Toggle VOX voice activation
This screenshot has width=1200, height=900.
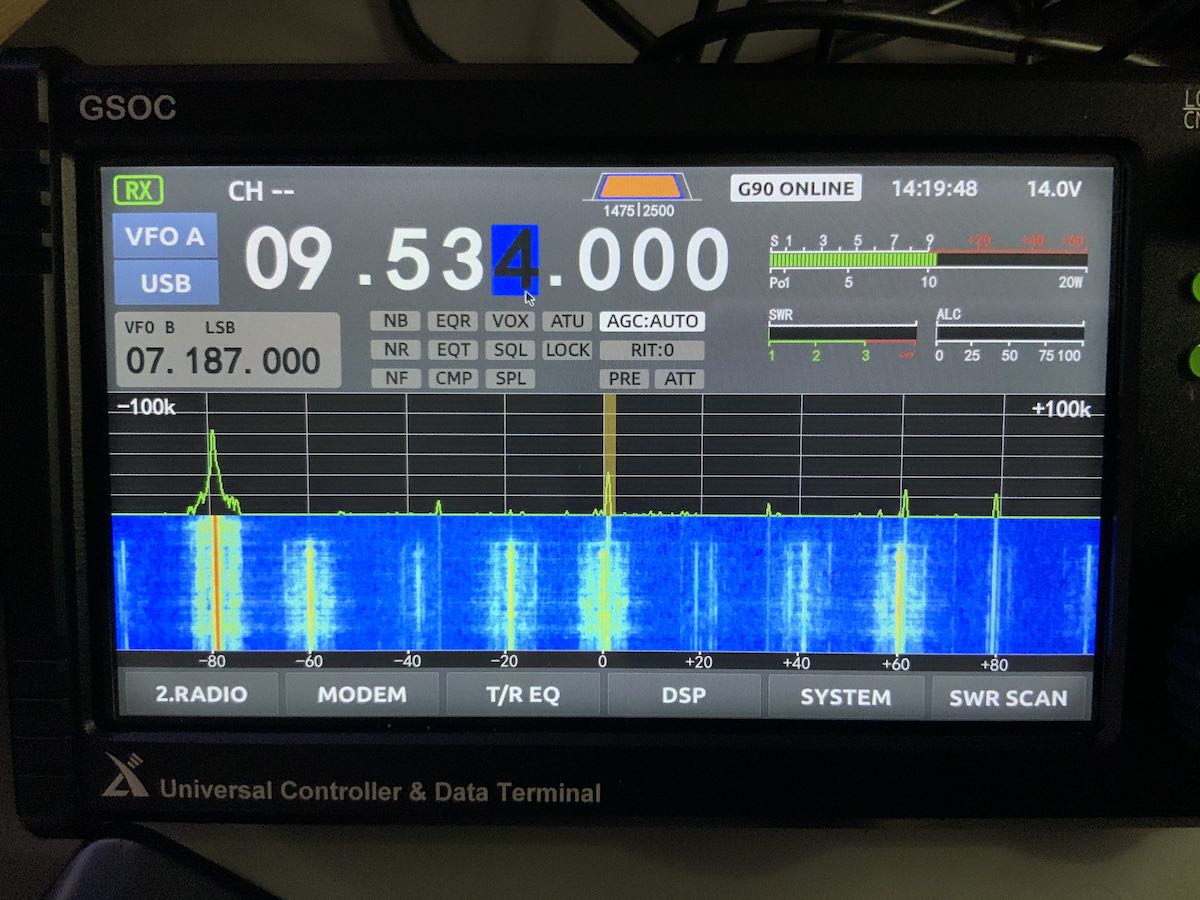tap(510, 321)
